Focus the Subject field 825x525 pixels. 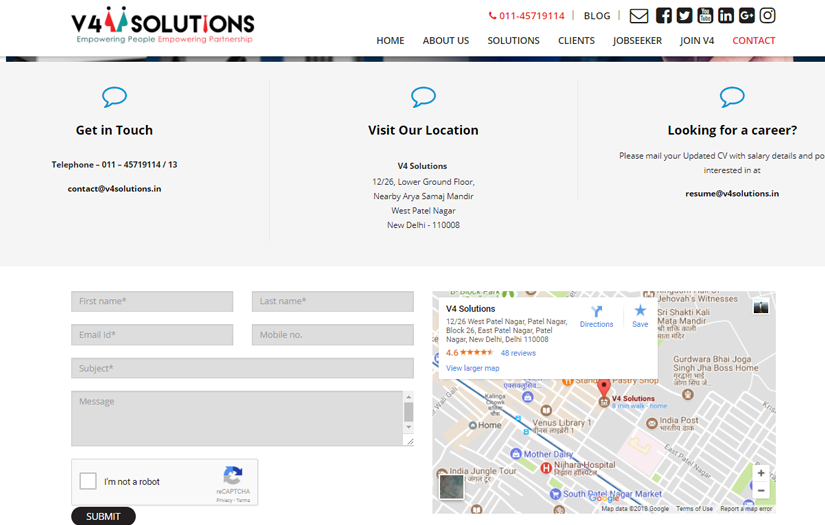click(x=242, y=368)
